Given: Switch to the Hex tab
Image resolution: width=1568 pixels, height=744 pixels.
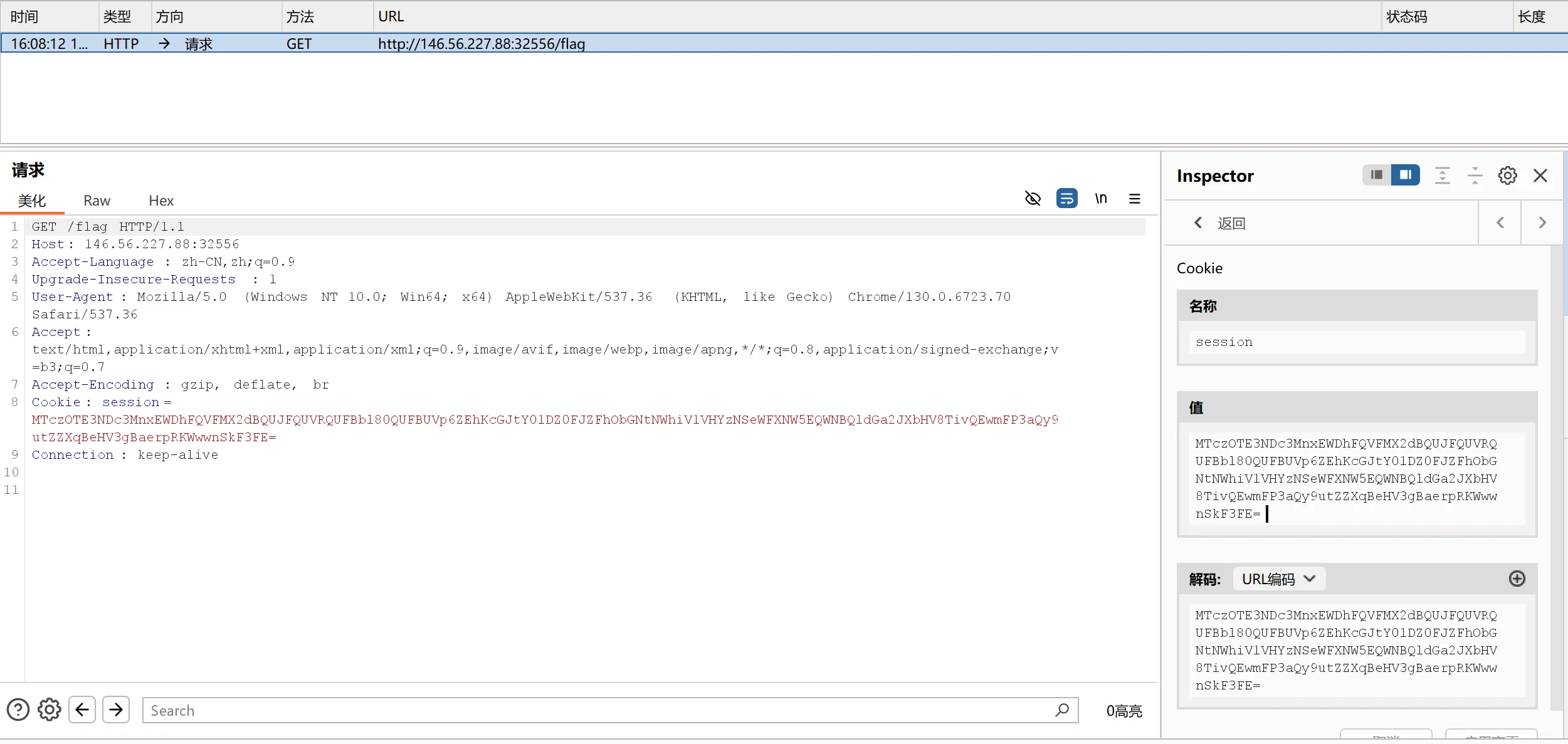Looking at the screenshot, I should click(161, 201).
